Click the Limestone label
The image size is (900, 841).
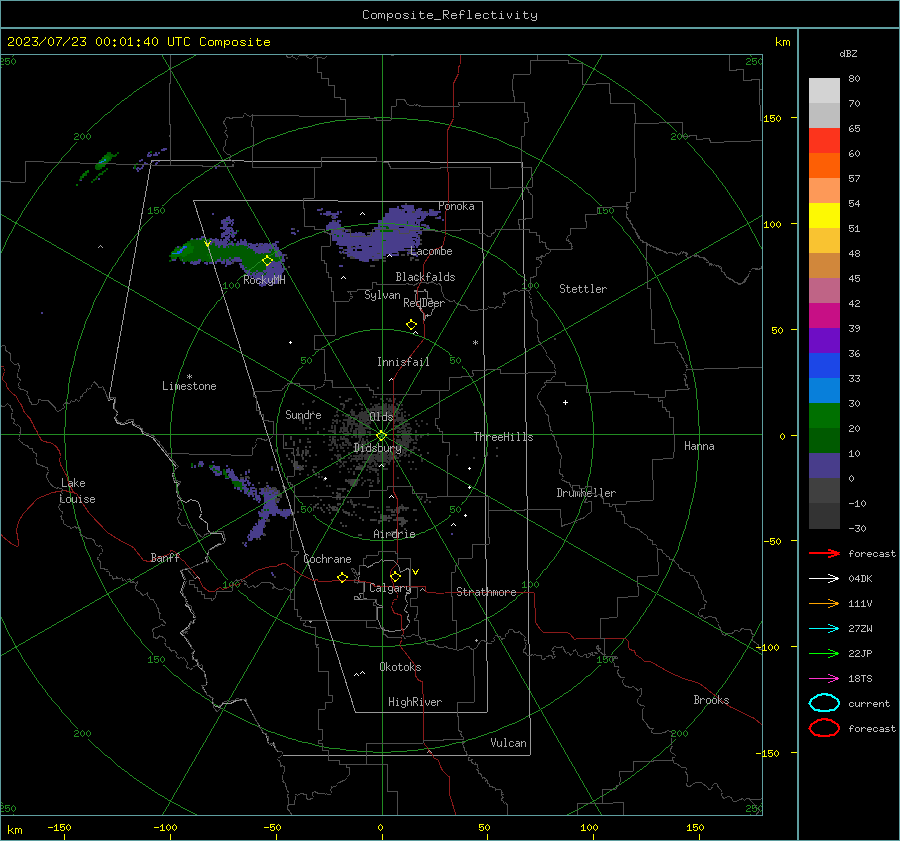189,386
